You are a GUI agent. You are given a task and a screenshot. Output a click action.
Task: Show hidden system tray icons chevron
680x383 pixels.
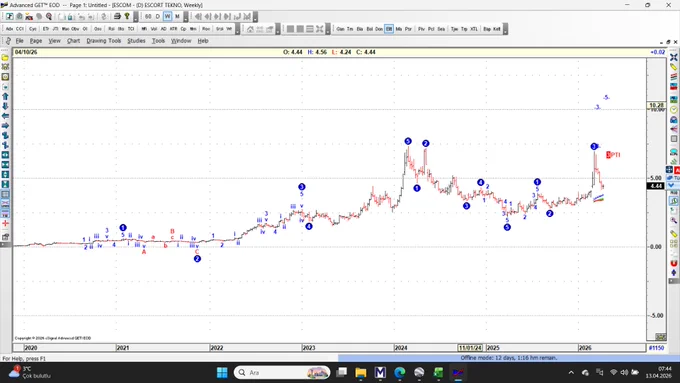pyautogui.click(x=571, y=373)
